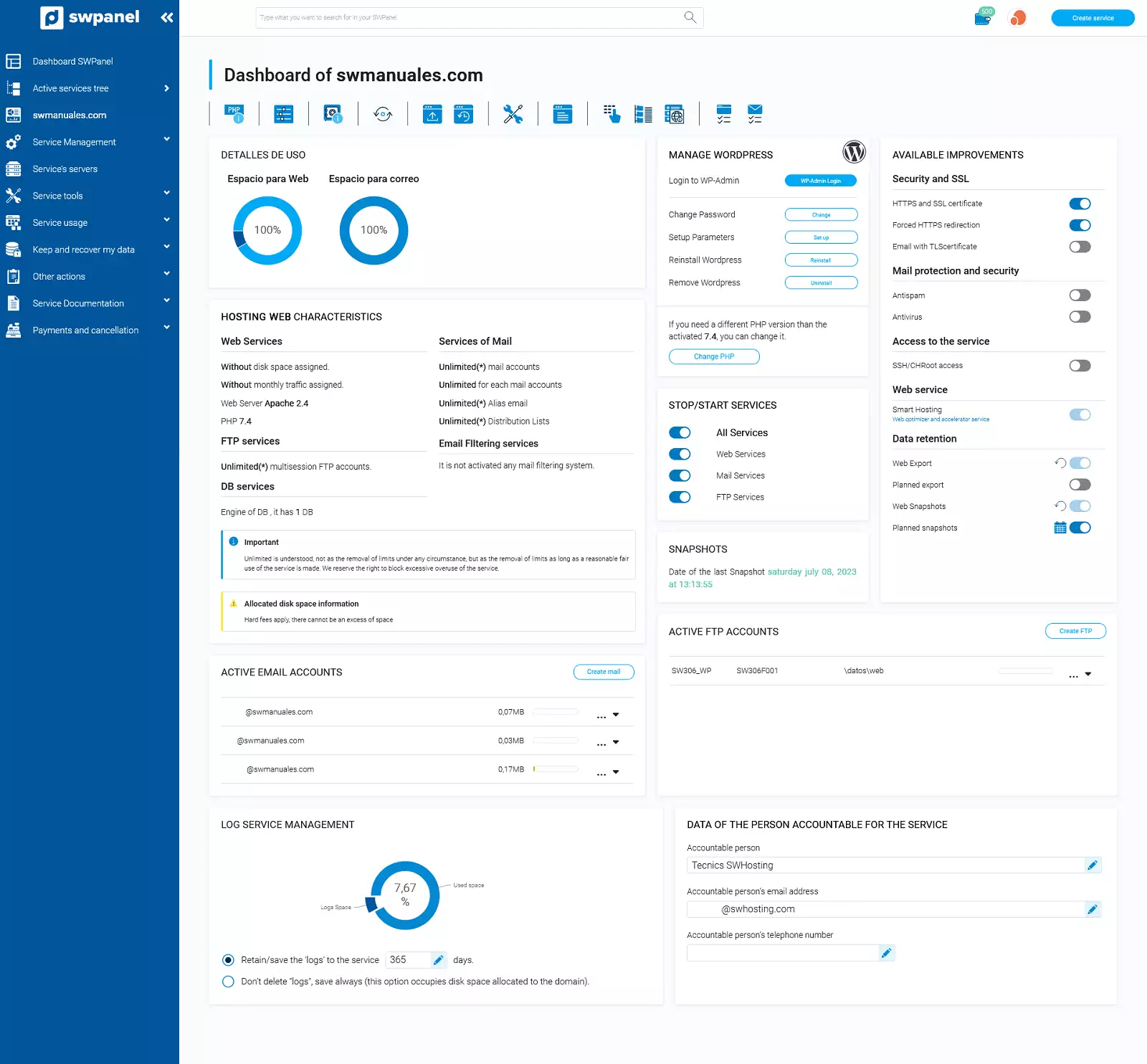Screen dimensions: 1147x1064
Task: Click the Create FTP button
Action: (x=1075, y=631)
